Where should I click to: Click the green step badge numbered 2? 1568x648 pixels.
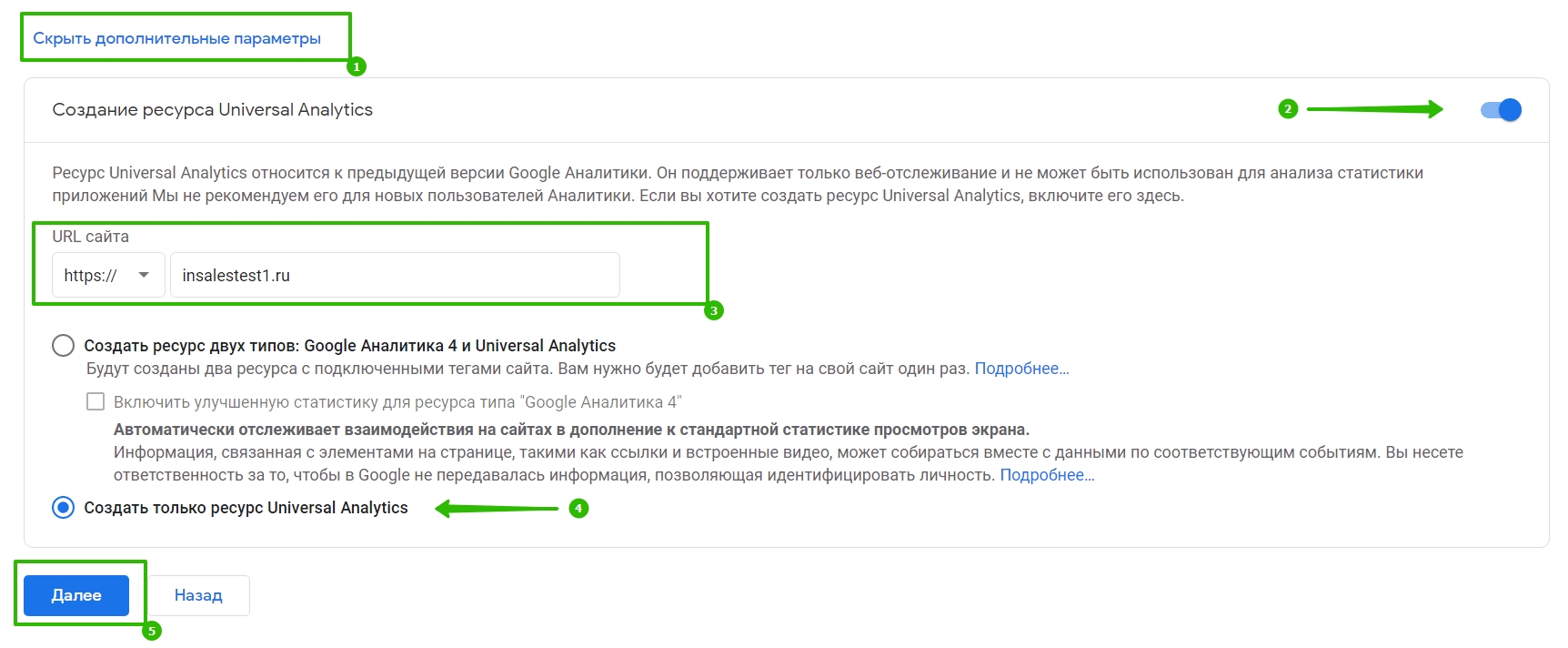1288,109
